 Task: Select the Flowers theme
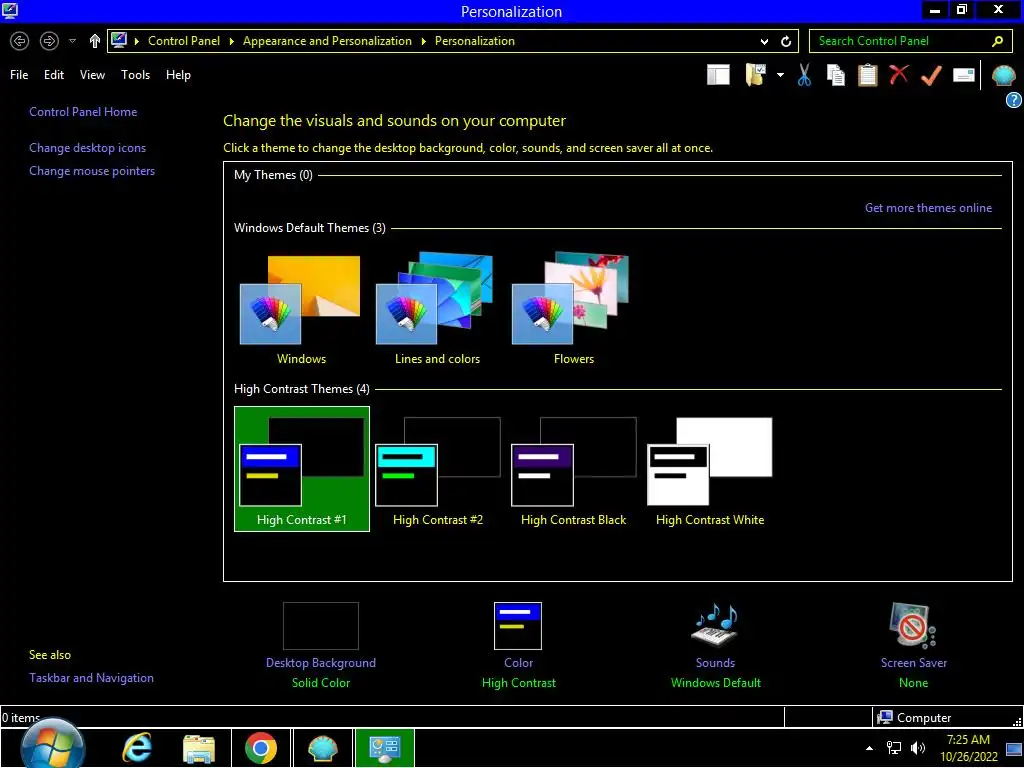click(573, 309)
